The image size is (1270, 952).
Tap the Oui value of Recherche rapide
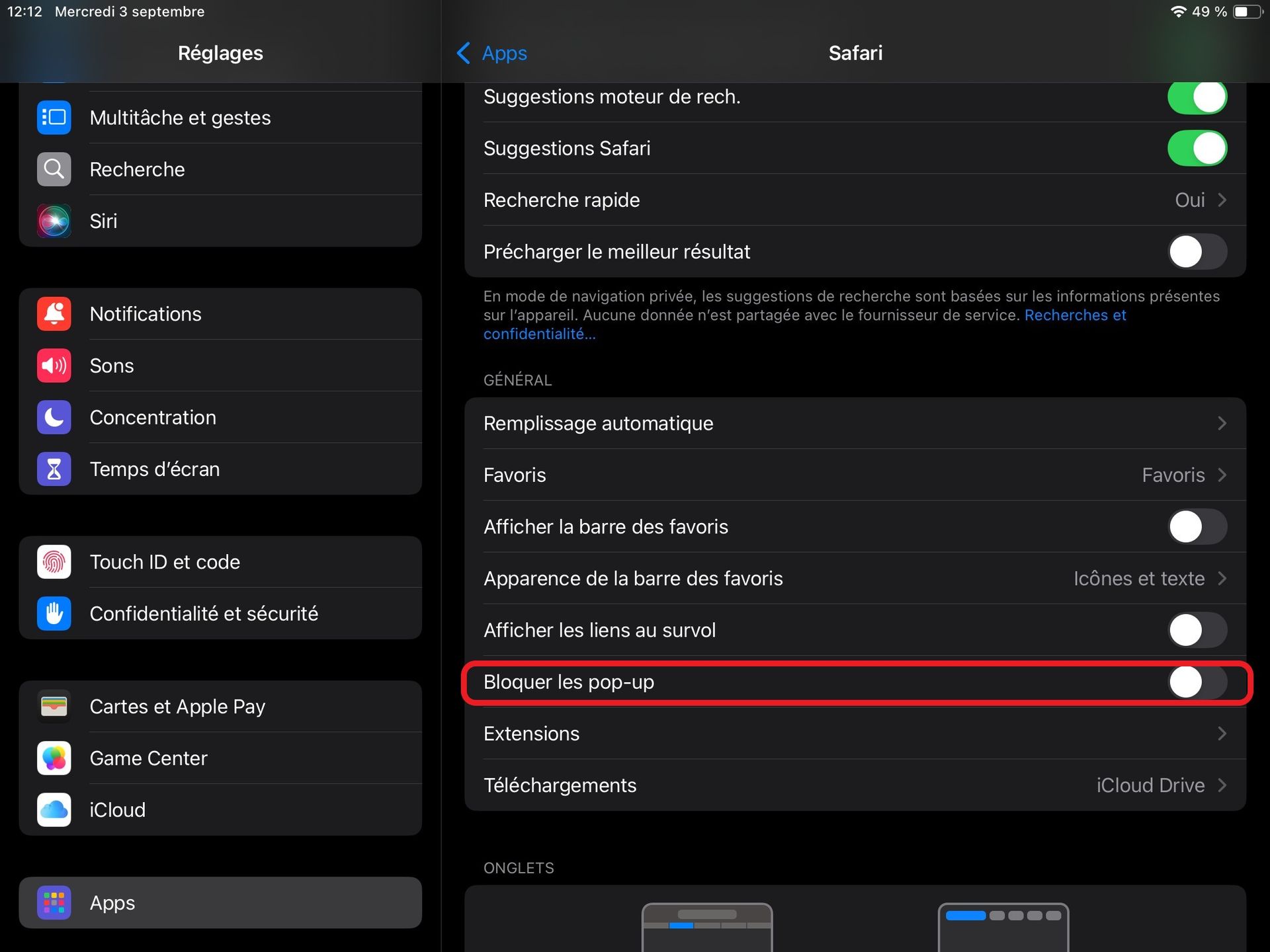pyautogui.click(x=1189, y=200)
